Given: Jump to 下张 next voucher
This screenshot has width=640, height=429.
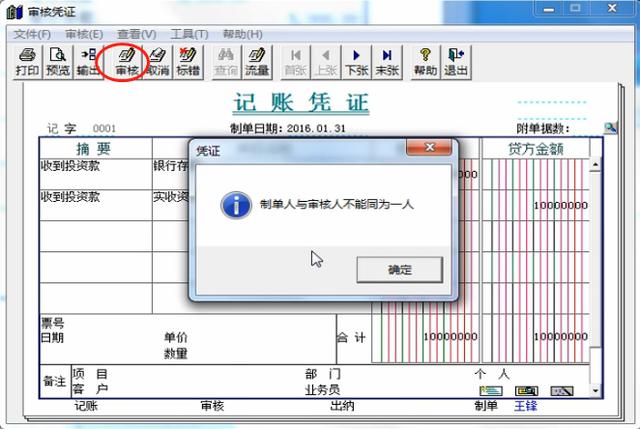Looking at the screenshot, I should pyautogui.click(x=356, y=62).
